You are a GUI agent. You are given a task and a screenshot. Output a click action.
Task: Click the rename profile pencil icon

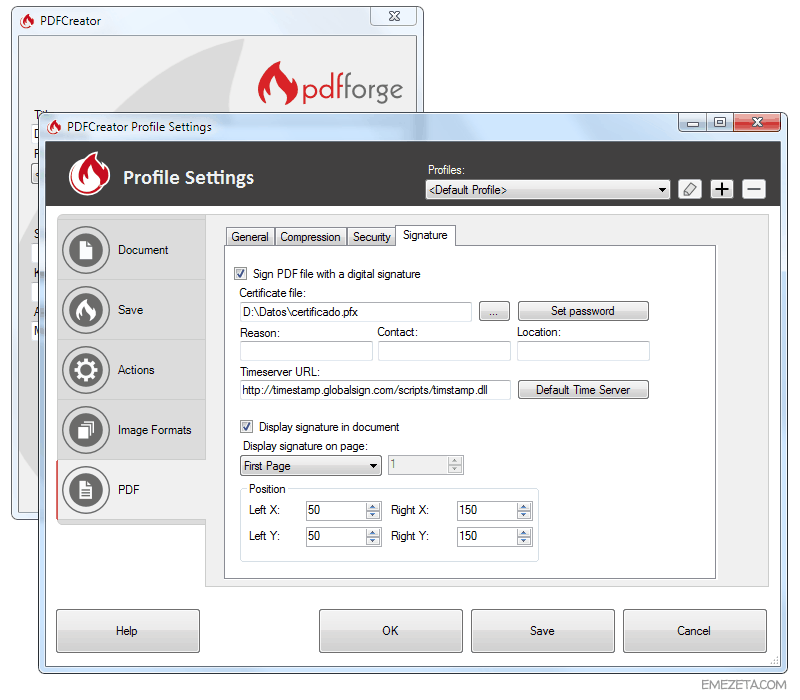point(690,189)
